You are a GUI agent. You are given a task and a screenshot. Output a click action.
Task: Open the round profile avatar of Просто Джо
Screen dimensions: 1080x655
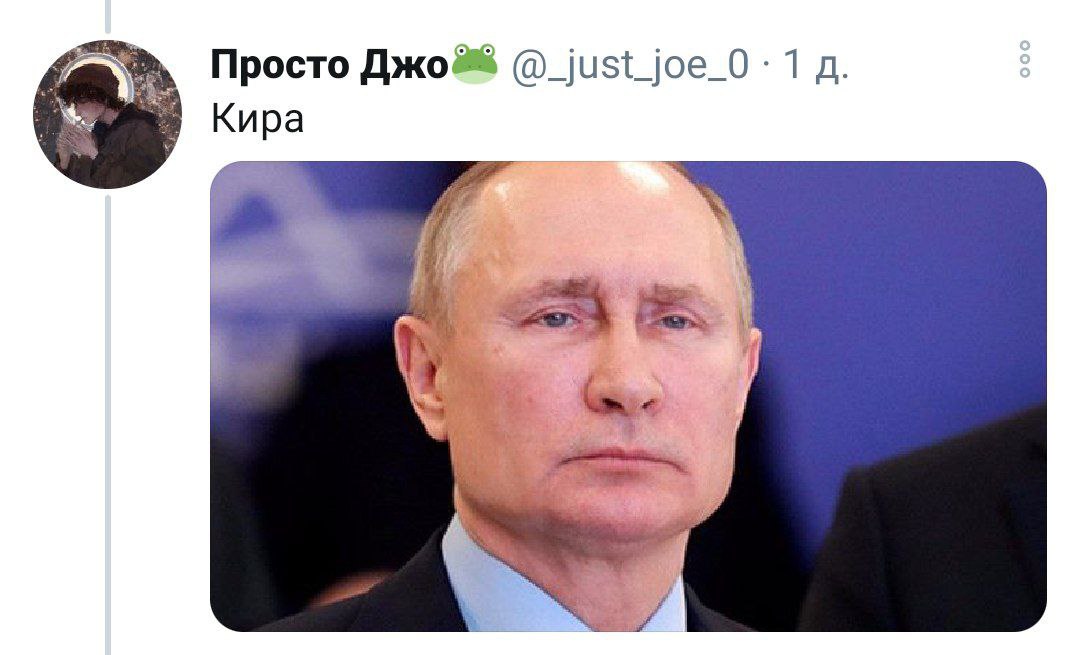107,114
